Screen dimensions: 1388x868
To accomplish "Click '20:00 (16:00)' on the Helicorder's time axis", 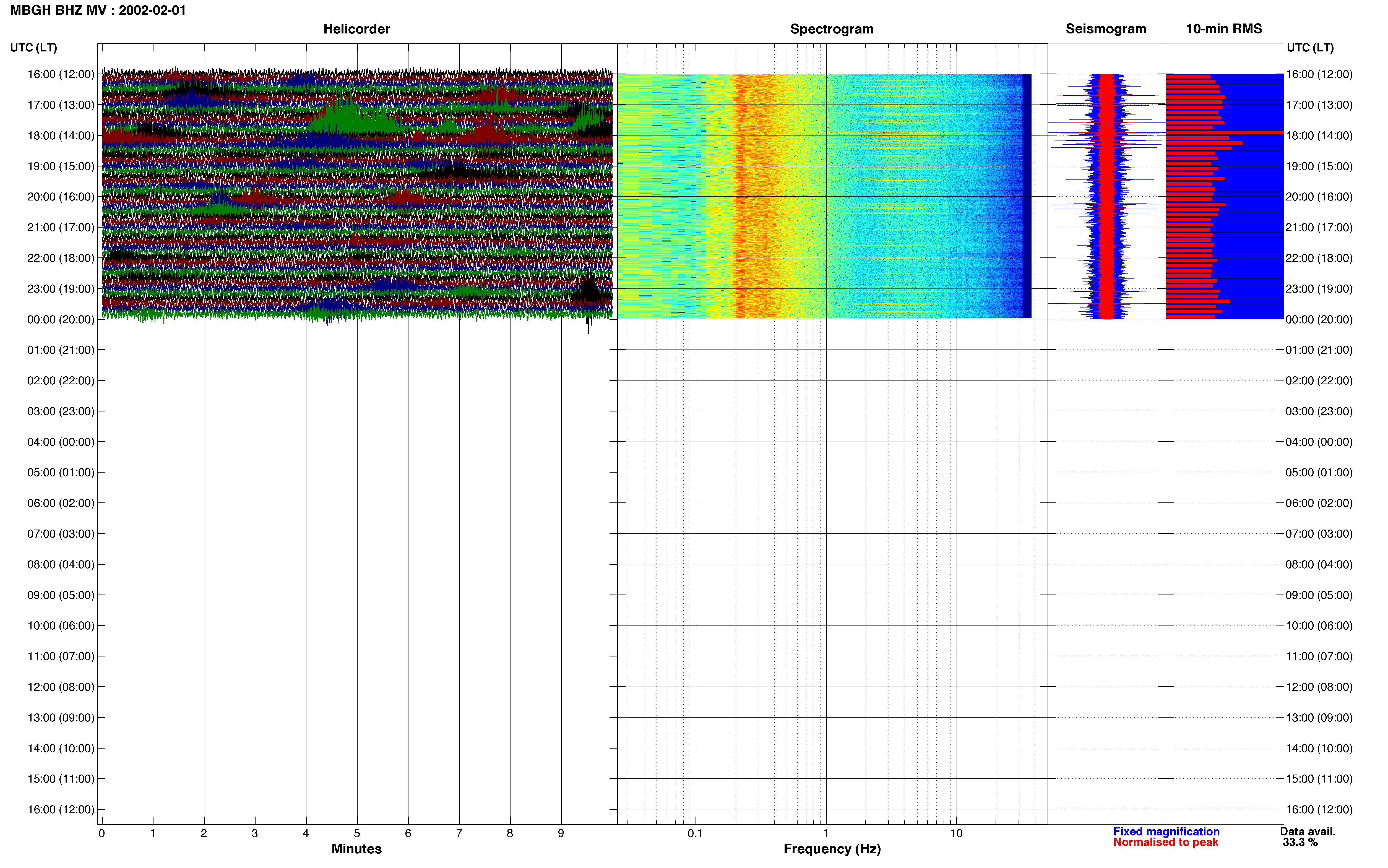I will [61, 197].
